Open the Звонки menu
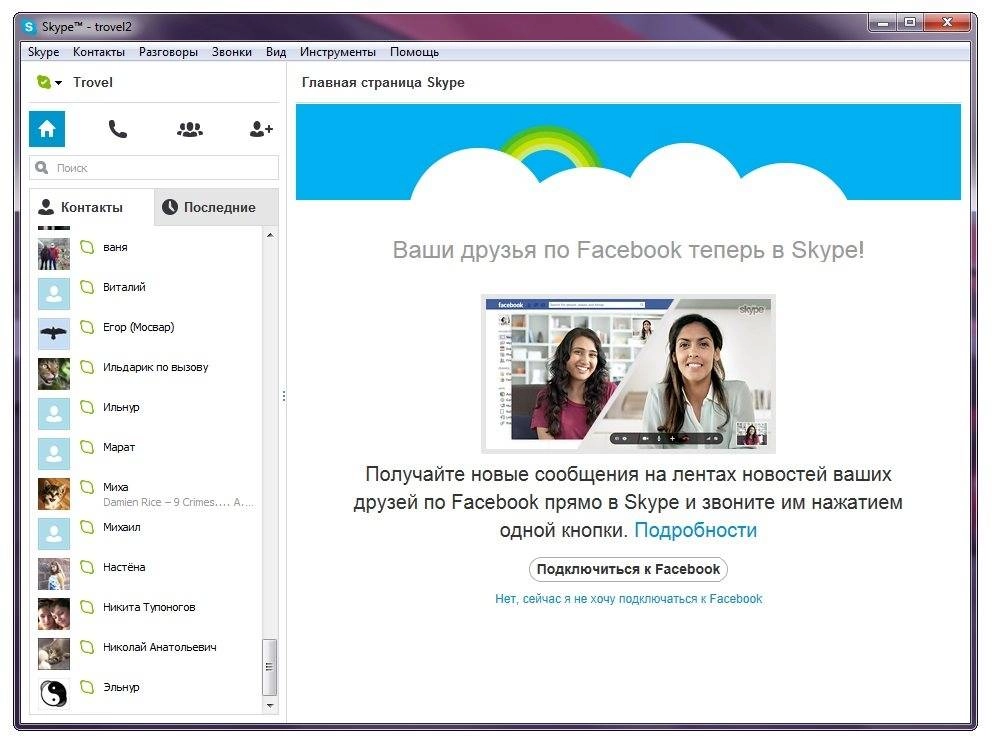 pos(232,52)
